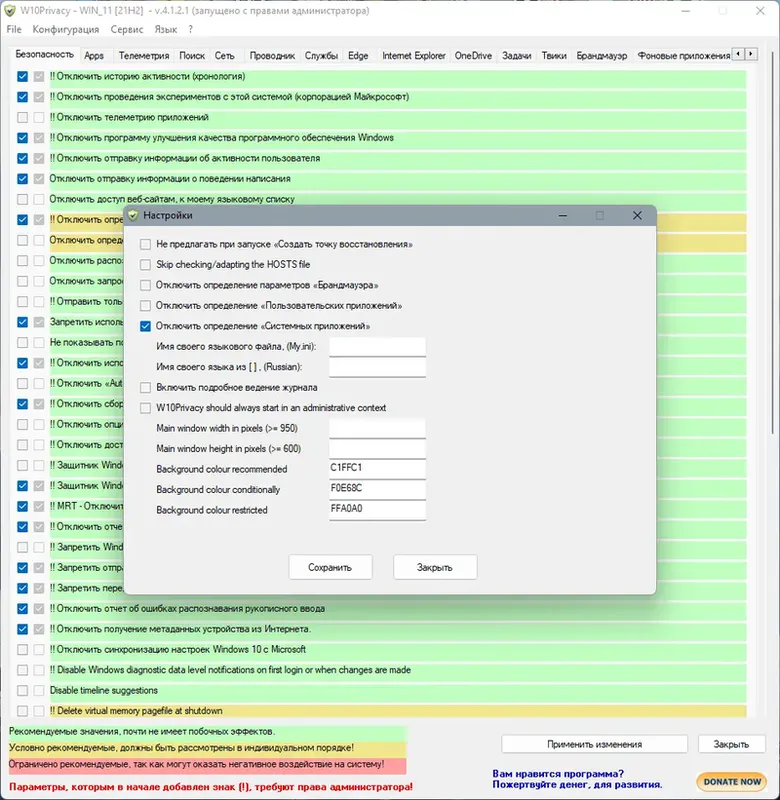Click the Имя своего языкового файла field

(x=377, y=346)
